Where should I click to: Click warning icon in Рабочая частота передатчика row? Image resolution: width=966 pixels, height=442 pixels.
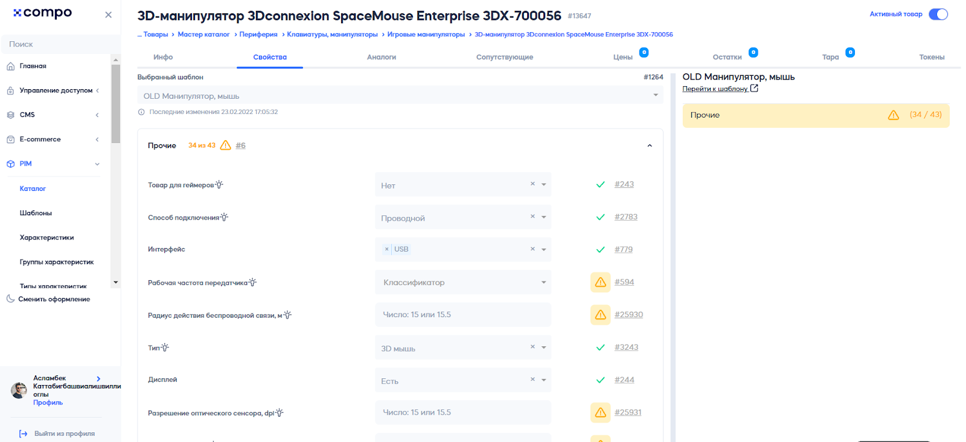[600, 282]
